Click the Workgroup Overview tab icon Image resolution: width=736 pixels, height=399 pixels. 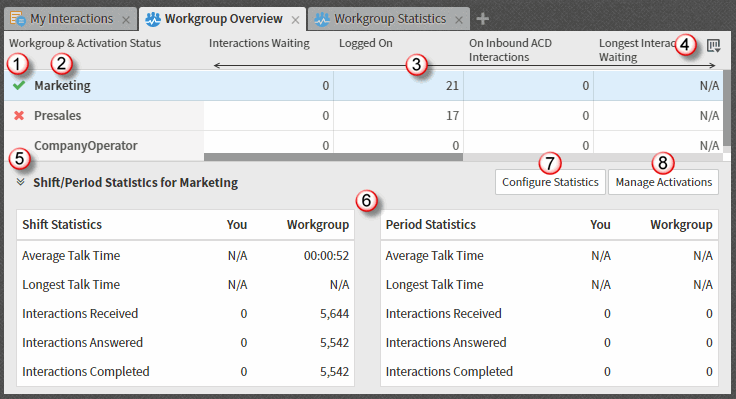tap(153, 19)
